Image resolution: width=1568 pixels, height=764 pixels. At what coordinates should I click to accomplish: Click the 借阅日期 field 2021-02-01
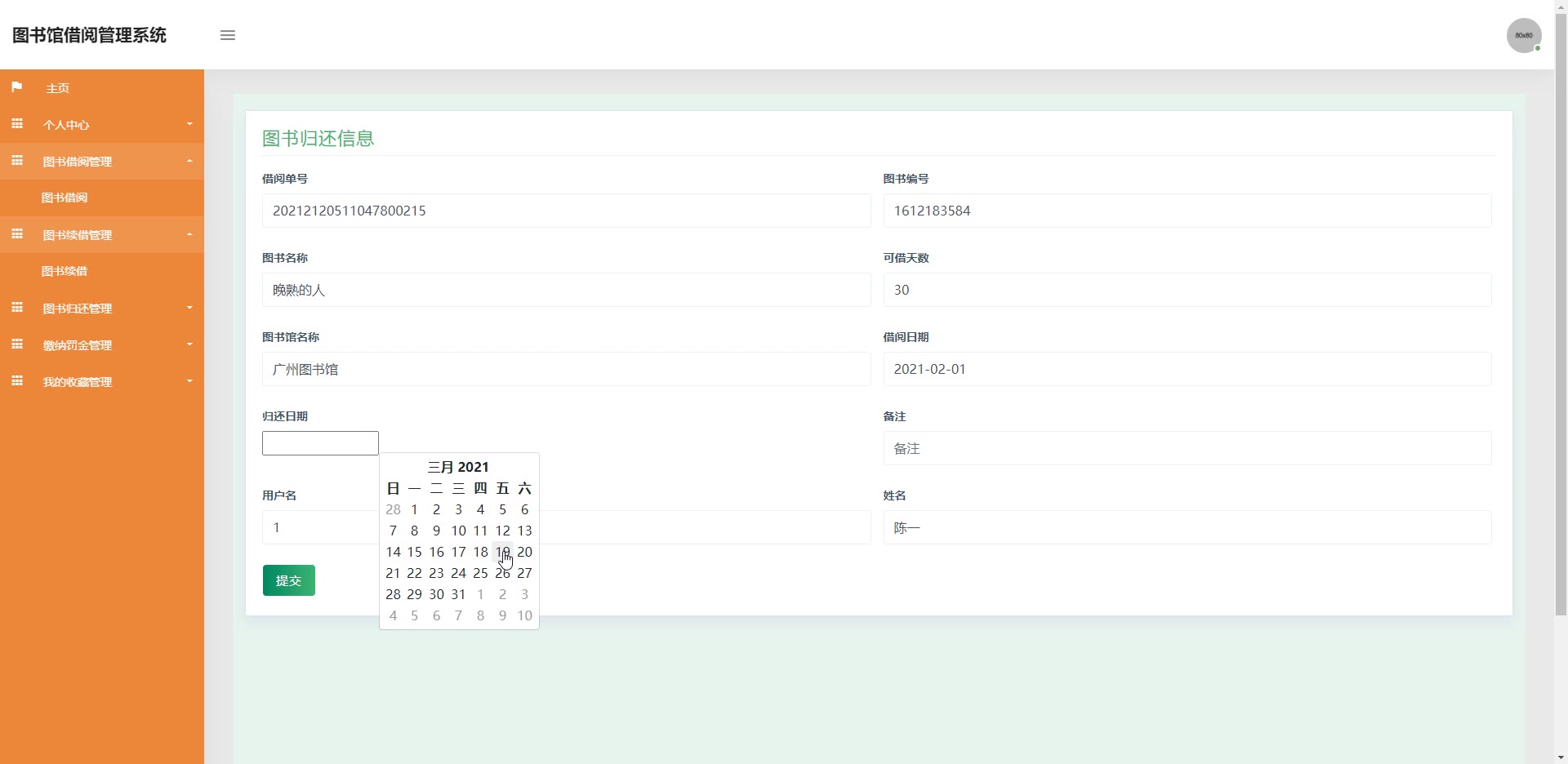(1187, 369)
